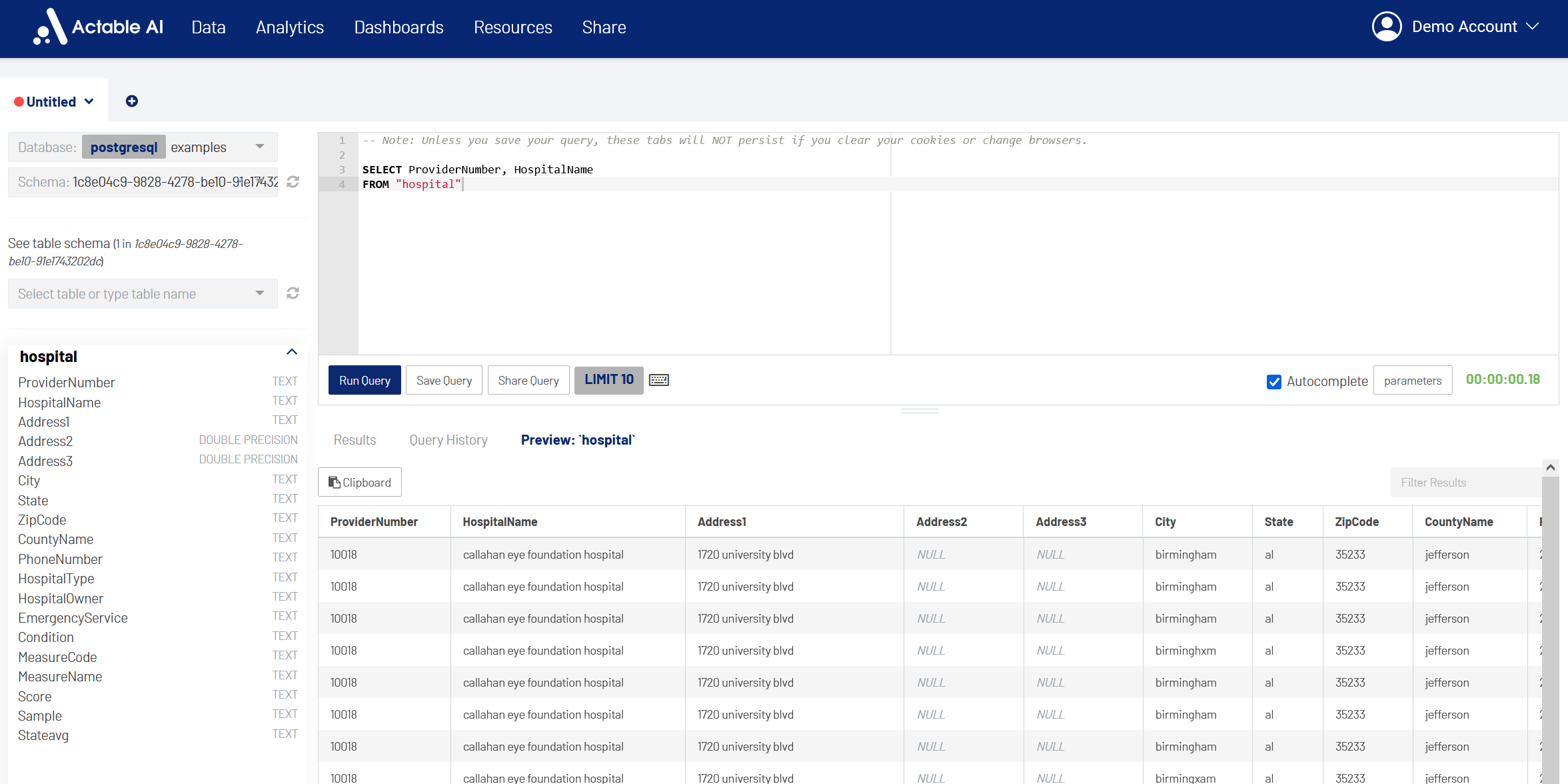The image size is (1568, 784).
Task: Select the Preview: hospital tab
Action: 578,440
